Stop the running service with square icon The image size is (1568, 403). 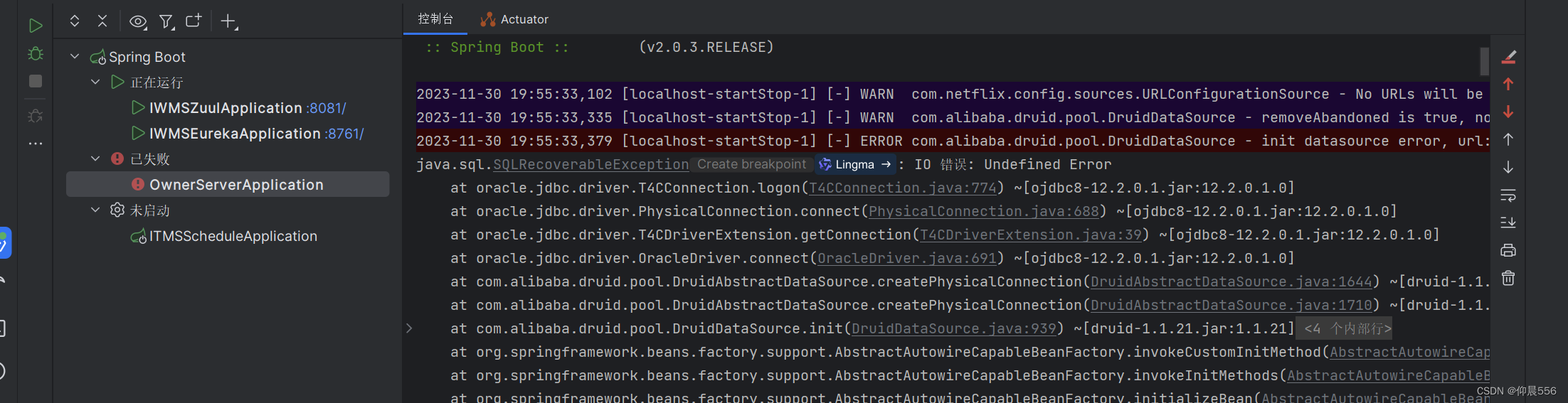[36, 81]
